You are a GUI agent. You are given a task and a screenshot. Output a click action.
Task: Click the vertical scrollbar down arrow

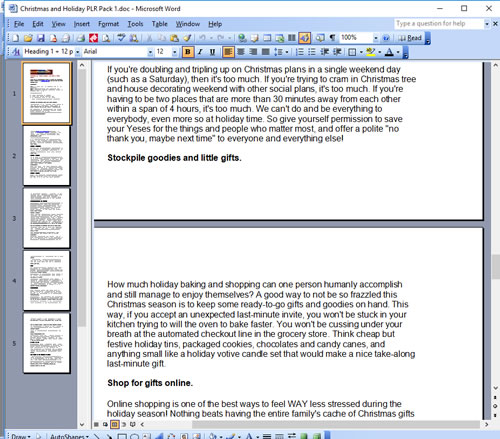tap(496, 388)
